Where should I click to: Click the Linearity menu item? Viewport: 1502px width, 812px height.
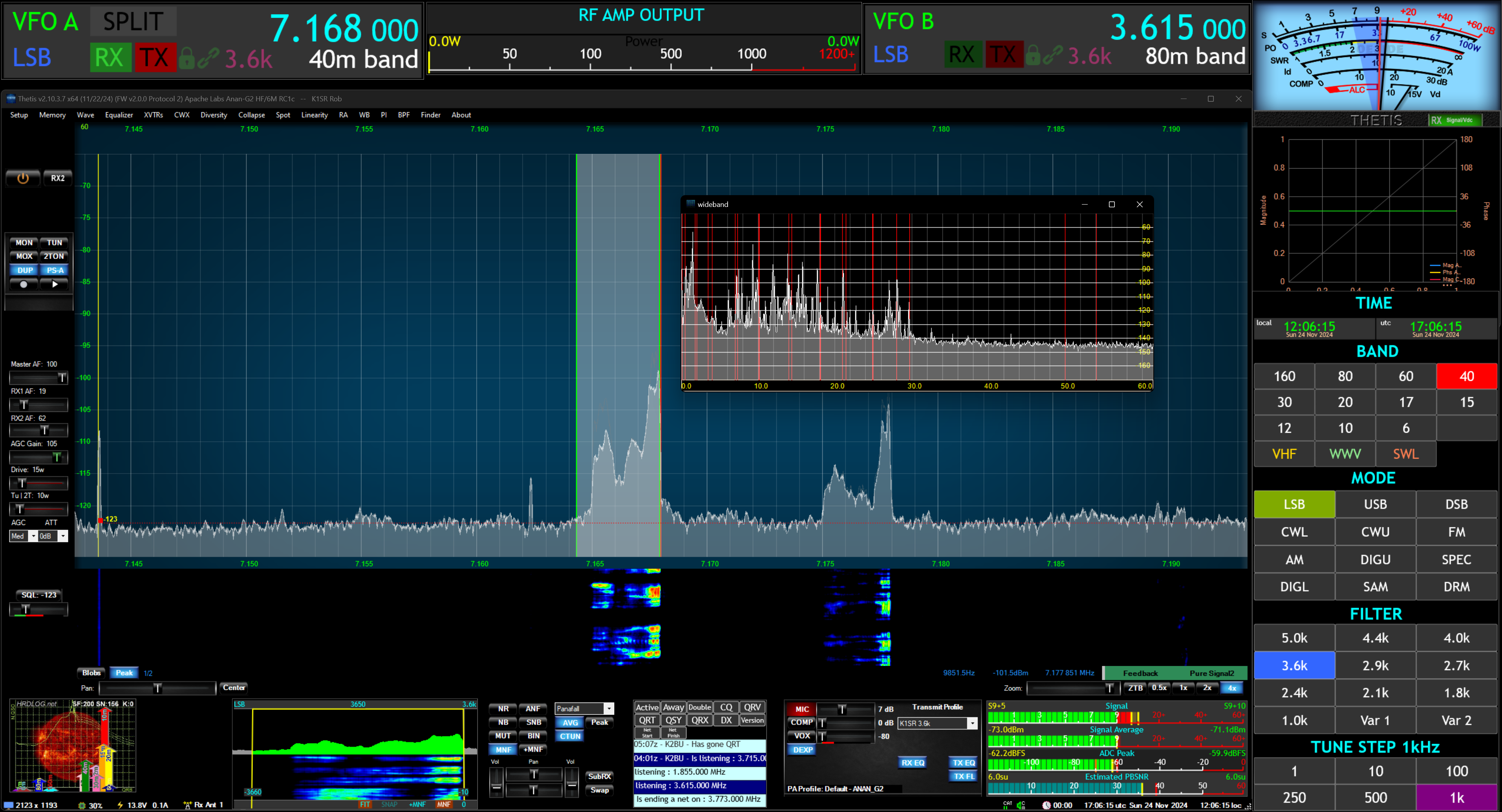click(x=314, y=115)
